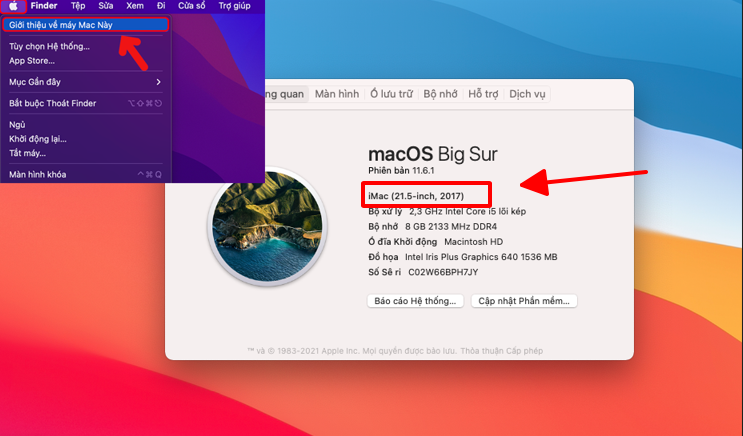
Task: Open "Tùy chọn Hệ thống..." from Apple menu
Action: 49,46
